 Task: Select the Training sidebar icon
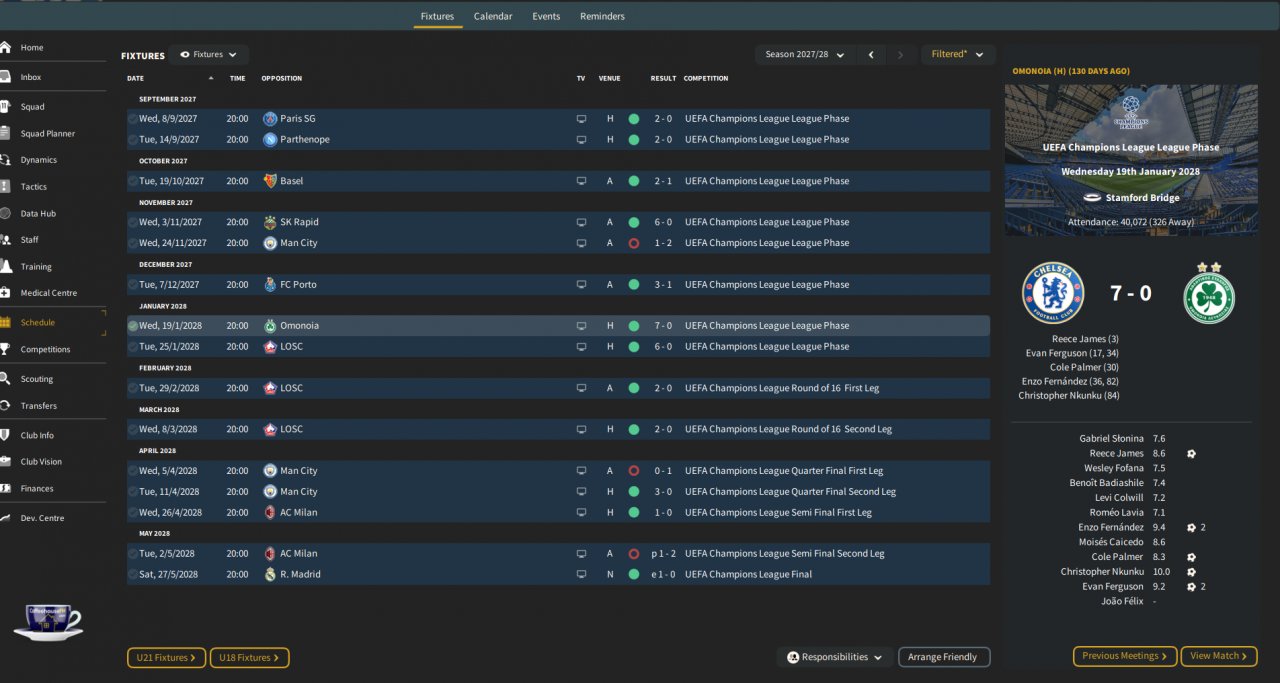tap(5, 267)
